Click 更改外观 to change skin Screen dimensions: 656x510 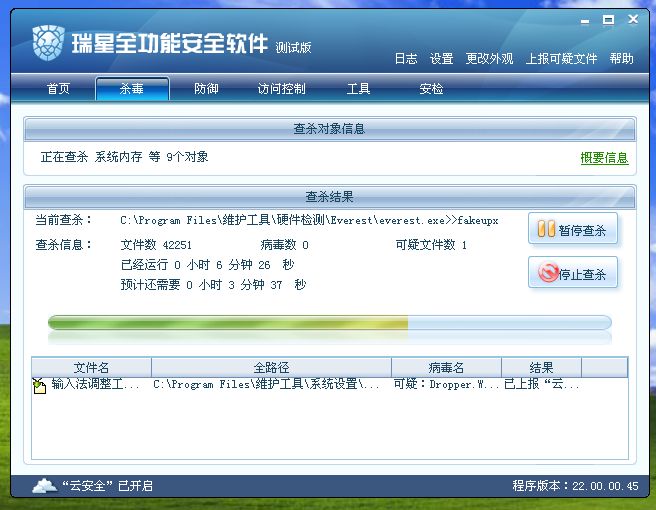[x=489, y=59]
